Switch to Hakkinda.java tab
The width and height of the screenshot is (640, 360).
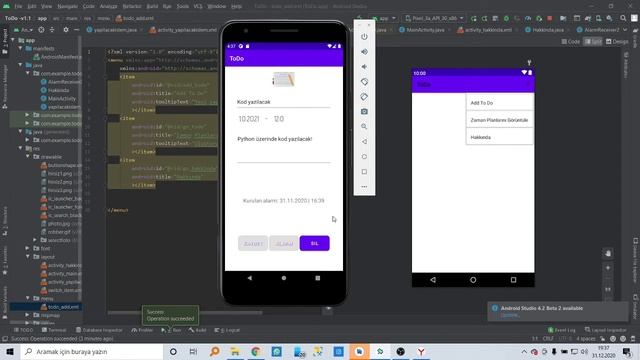(x=545, y=30)
